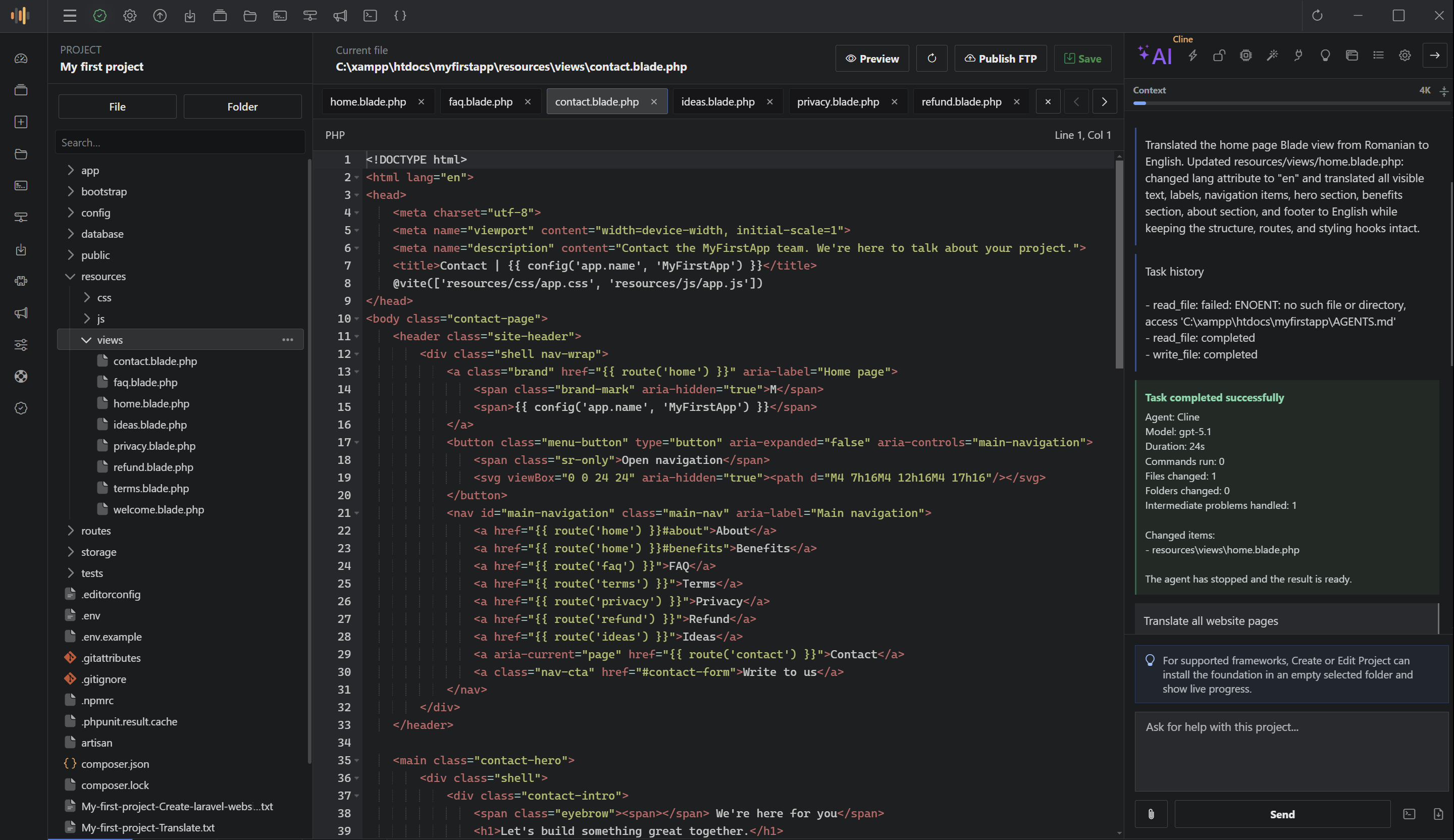Click terminal icon beside Send button
This screenshot has height=840, width=1454.
[1409, 814]
